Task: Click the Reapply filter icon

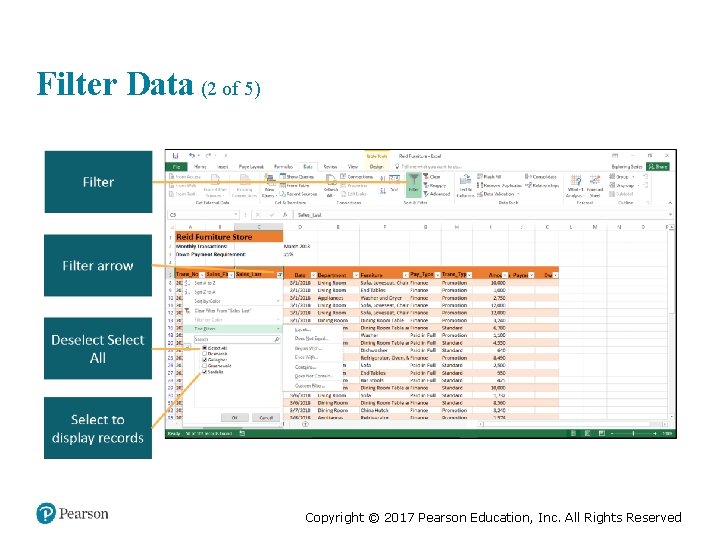Action: 426,186
